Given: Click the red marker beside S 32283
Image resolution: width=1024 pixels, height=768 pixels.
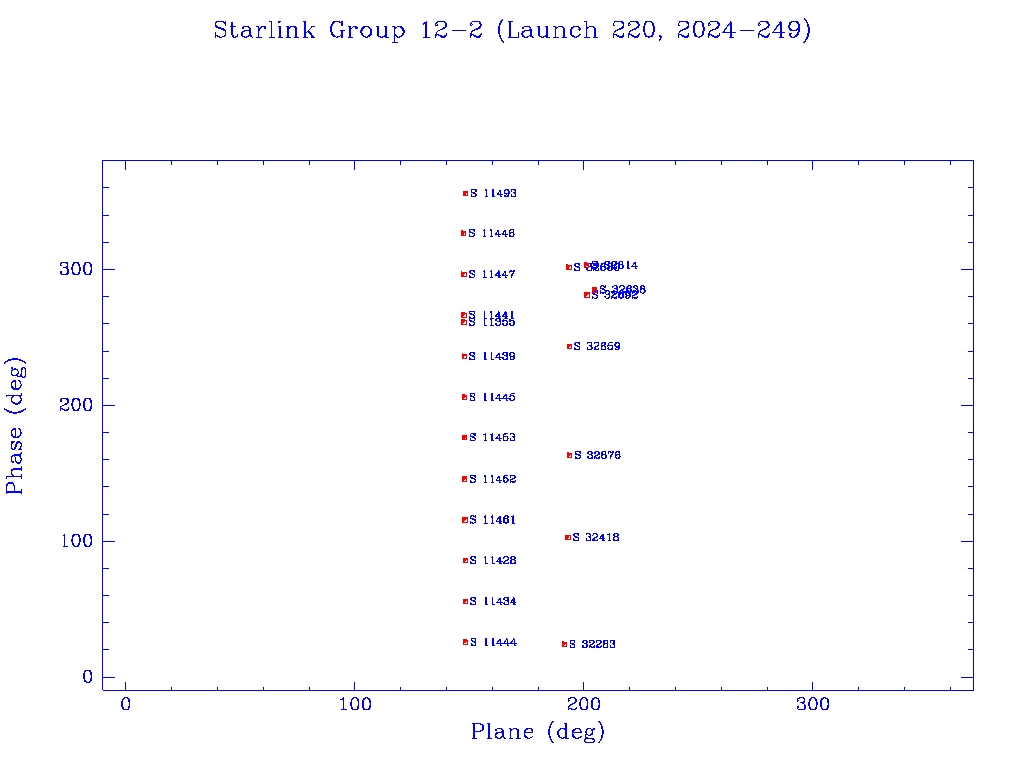Looking at the screenshot, I should coord(565,645).
